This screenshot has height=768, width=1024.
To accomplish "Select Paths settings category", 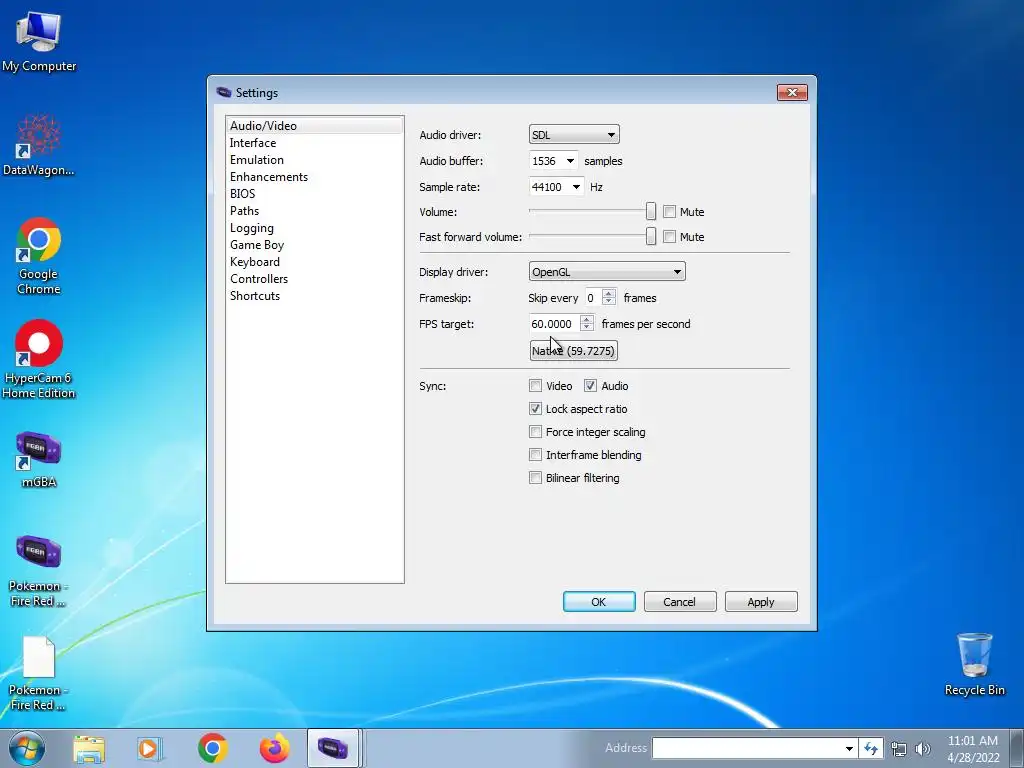I will pyautogui.click(x=315, y=210).
